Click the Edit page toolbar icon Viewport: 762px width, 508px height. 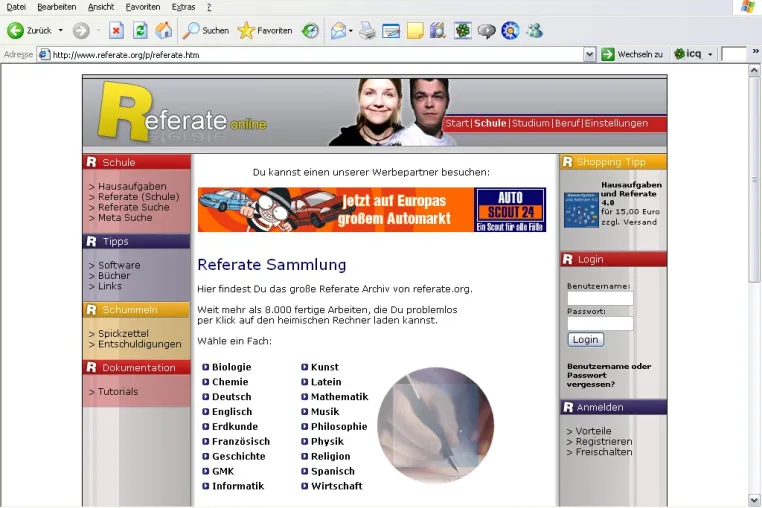[391, 31]
